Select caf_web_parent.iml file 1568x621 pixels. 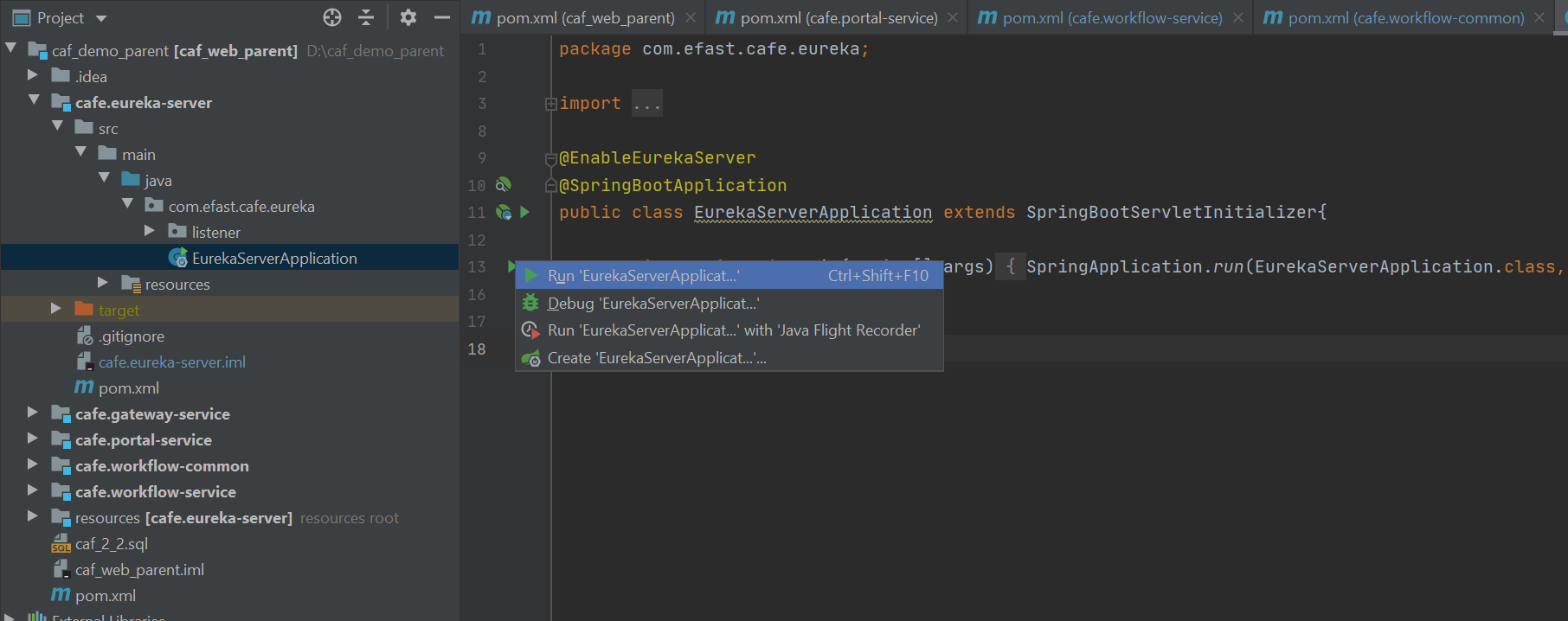tap(229, 569)
